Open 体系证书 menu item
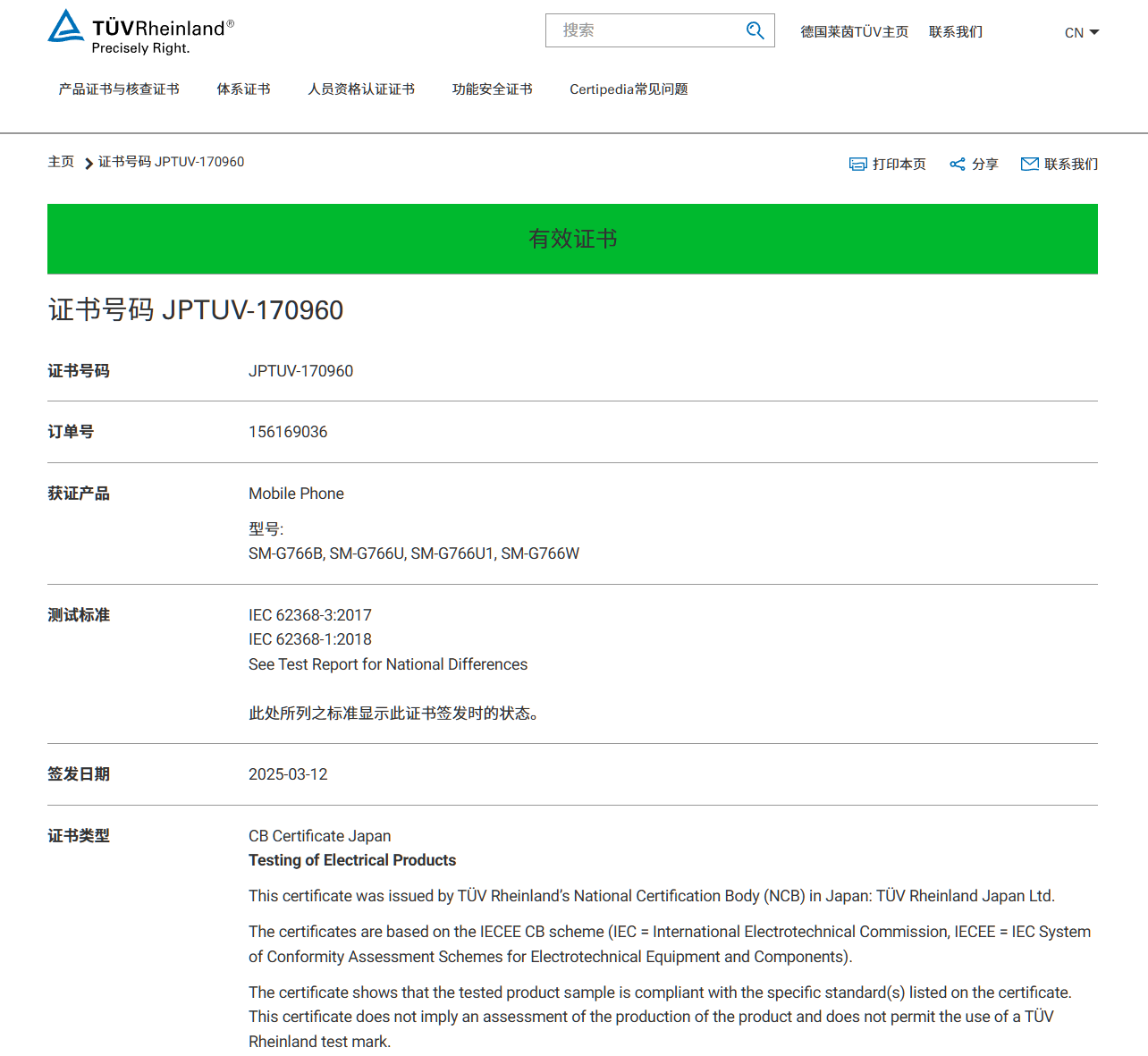 (243, 89)
